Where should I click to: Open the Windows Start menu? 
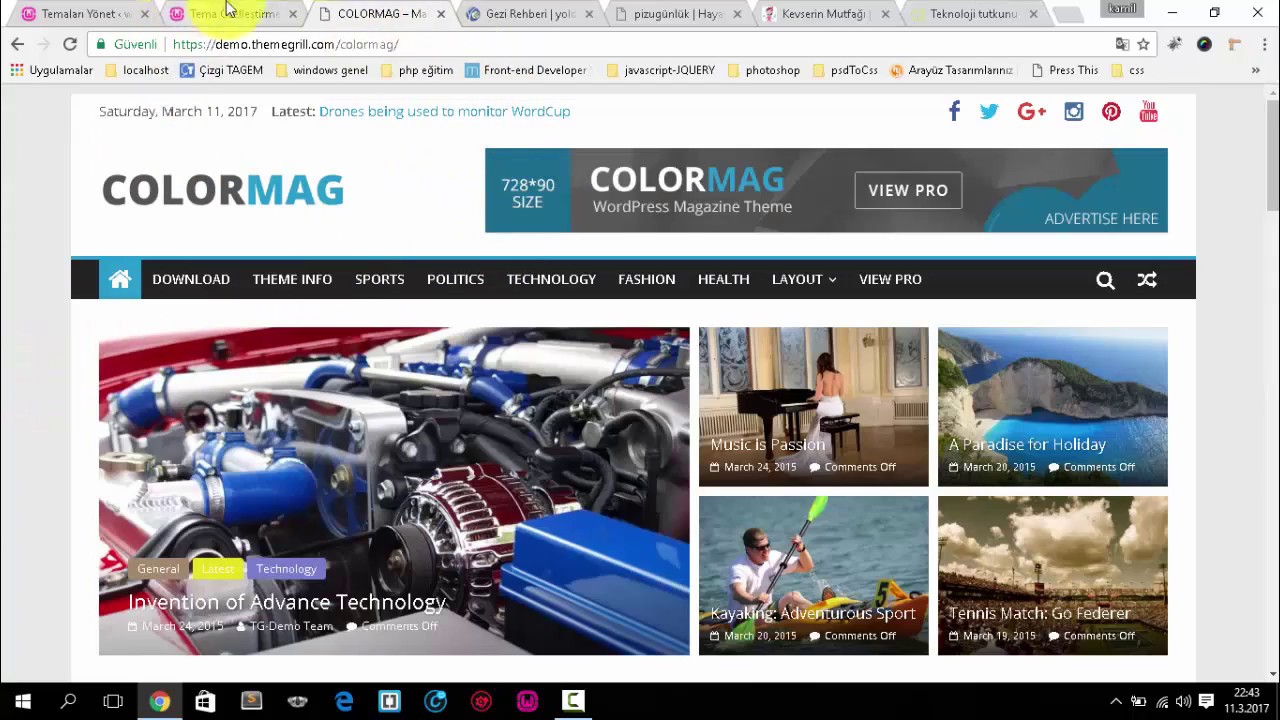click(x=22, y=701)
